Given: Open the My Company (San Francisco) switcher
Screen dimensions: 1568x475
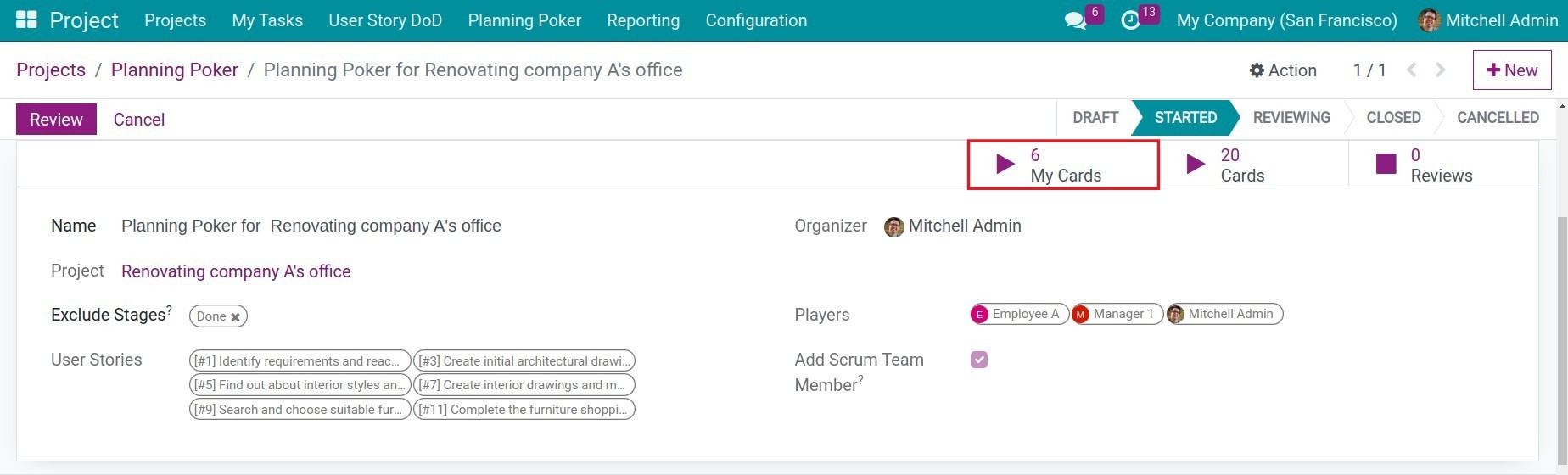Looking at the screenshot, I should [x=1286, y=20].
